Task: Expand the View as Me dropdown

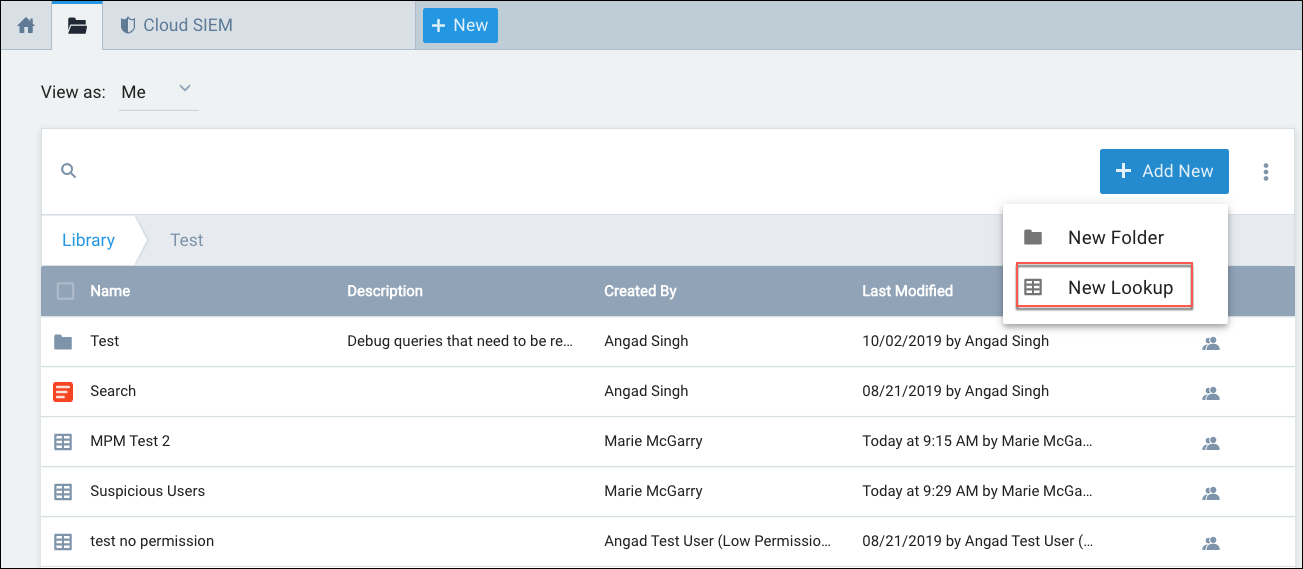Action: click(158, 92)
